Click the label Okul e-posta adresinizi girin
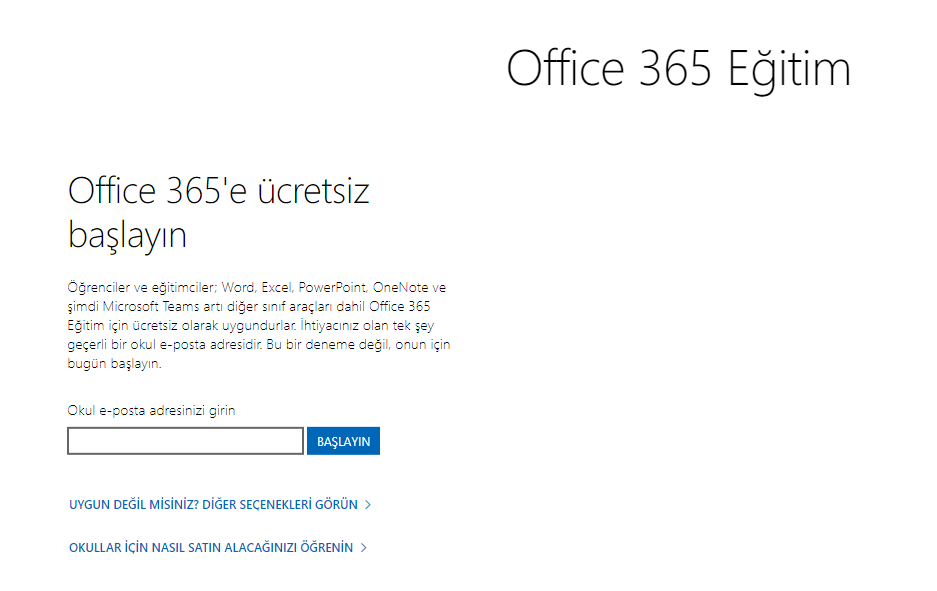This screenshot has width=937, height=591. coord(151,411)
